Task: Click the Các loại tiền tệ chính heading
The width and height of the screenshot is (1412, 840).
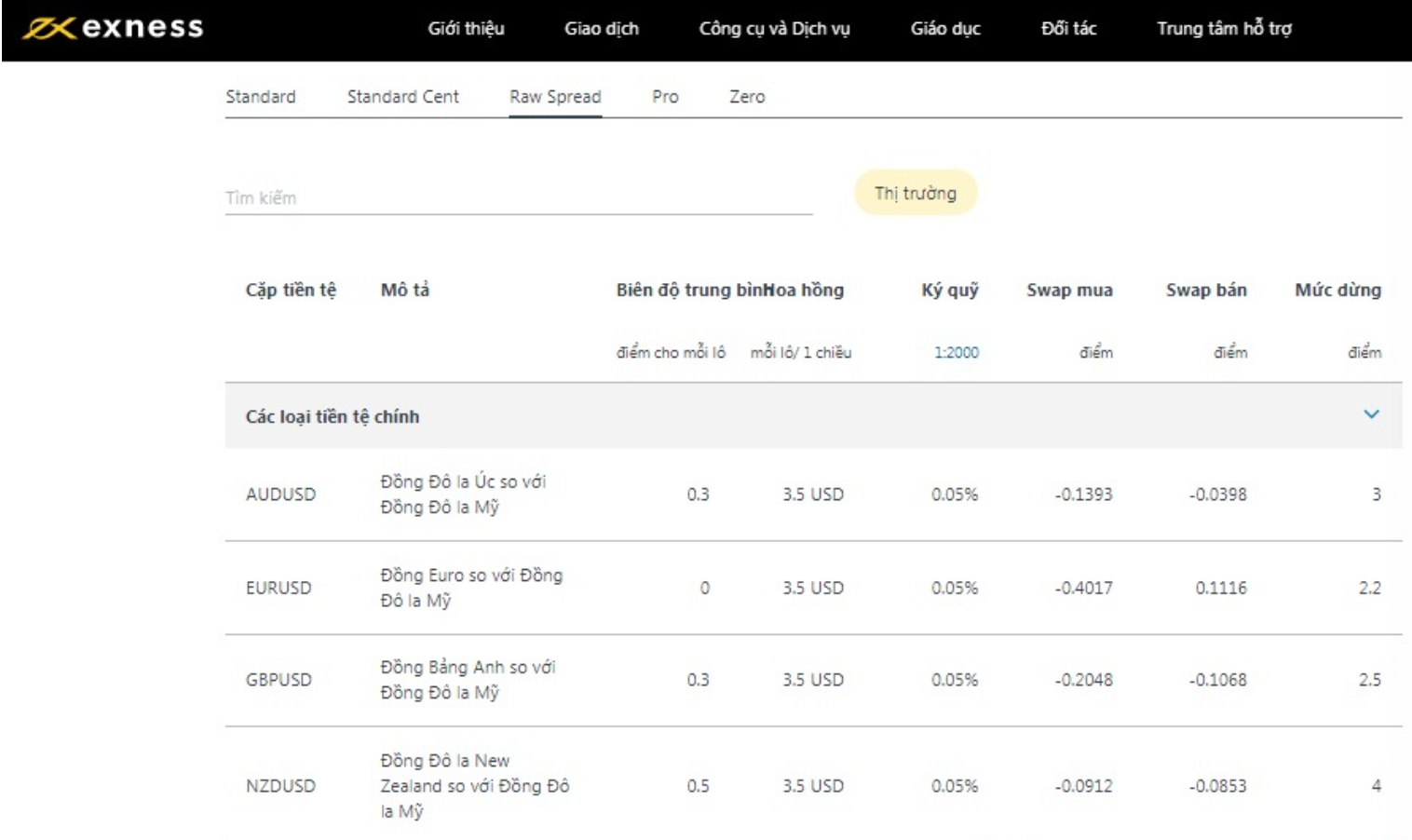Action: [x=333, y=416]
